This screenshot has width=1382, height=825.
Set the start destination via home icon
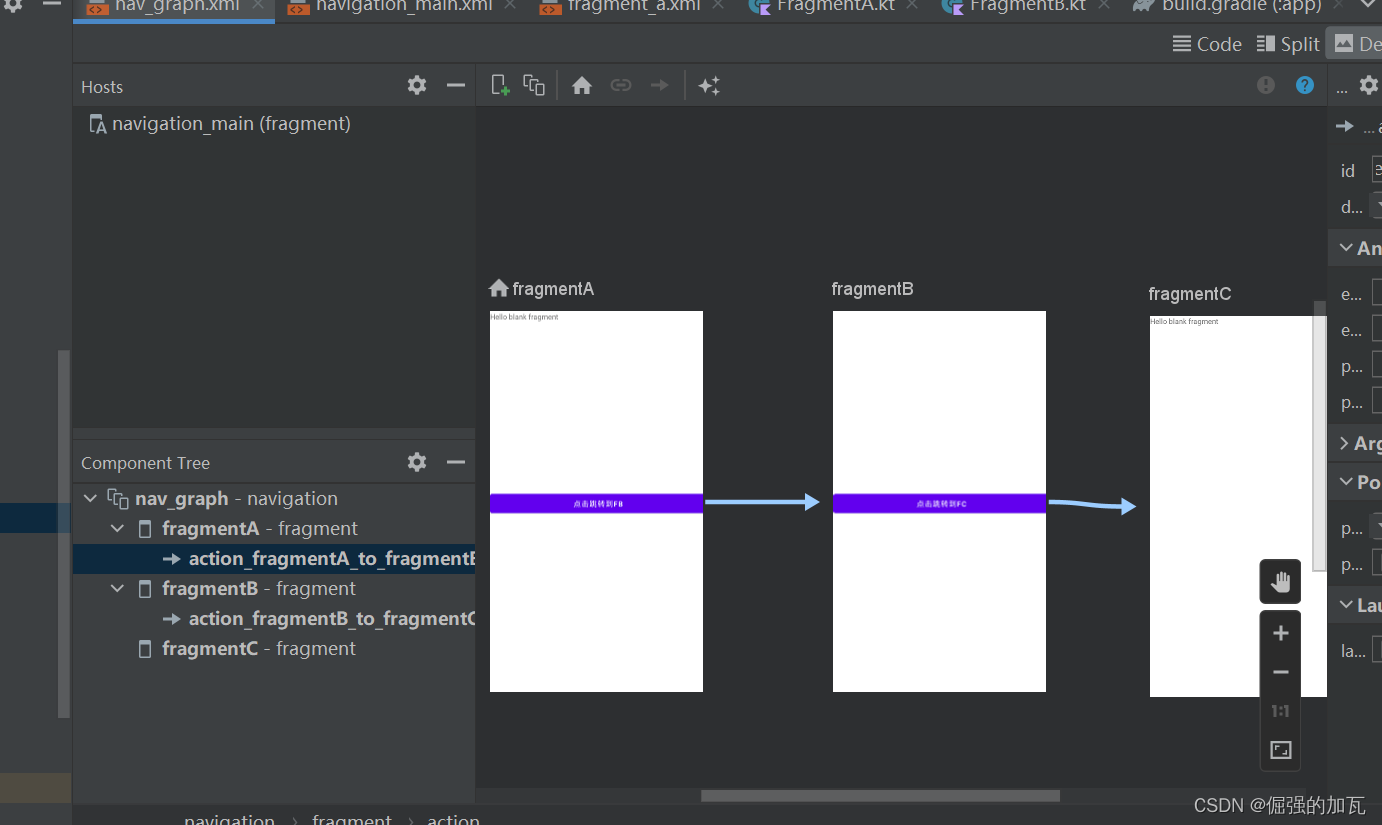coord(582,86)
